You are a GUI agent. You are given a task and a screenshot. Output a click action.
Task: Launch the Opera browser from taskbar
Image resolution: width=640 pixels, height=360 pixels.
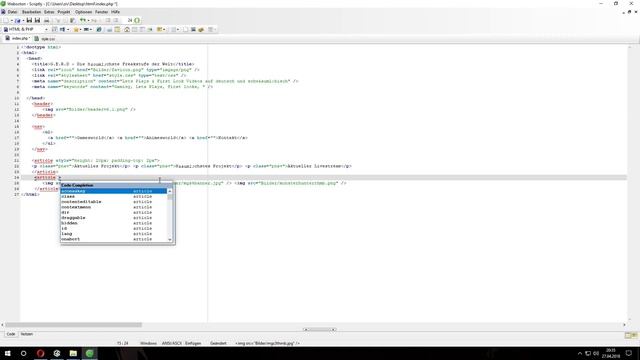pos(40,353)
